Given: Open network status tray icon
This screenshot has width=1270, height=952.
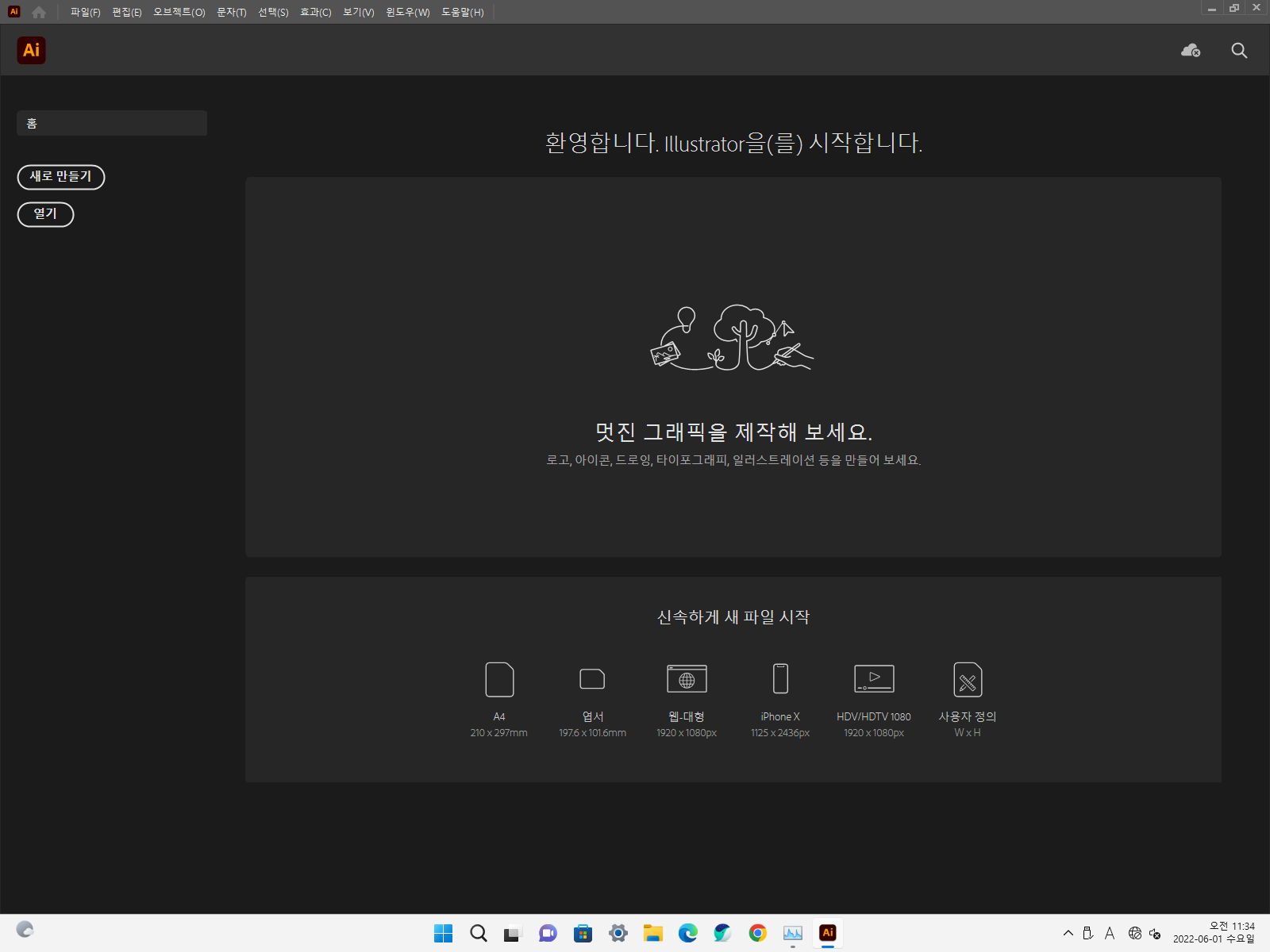Looking at the screenshot, I should [1135, 933].
